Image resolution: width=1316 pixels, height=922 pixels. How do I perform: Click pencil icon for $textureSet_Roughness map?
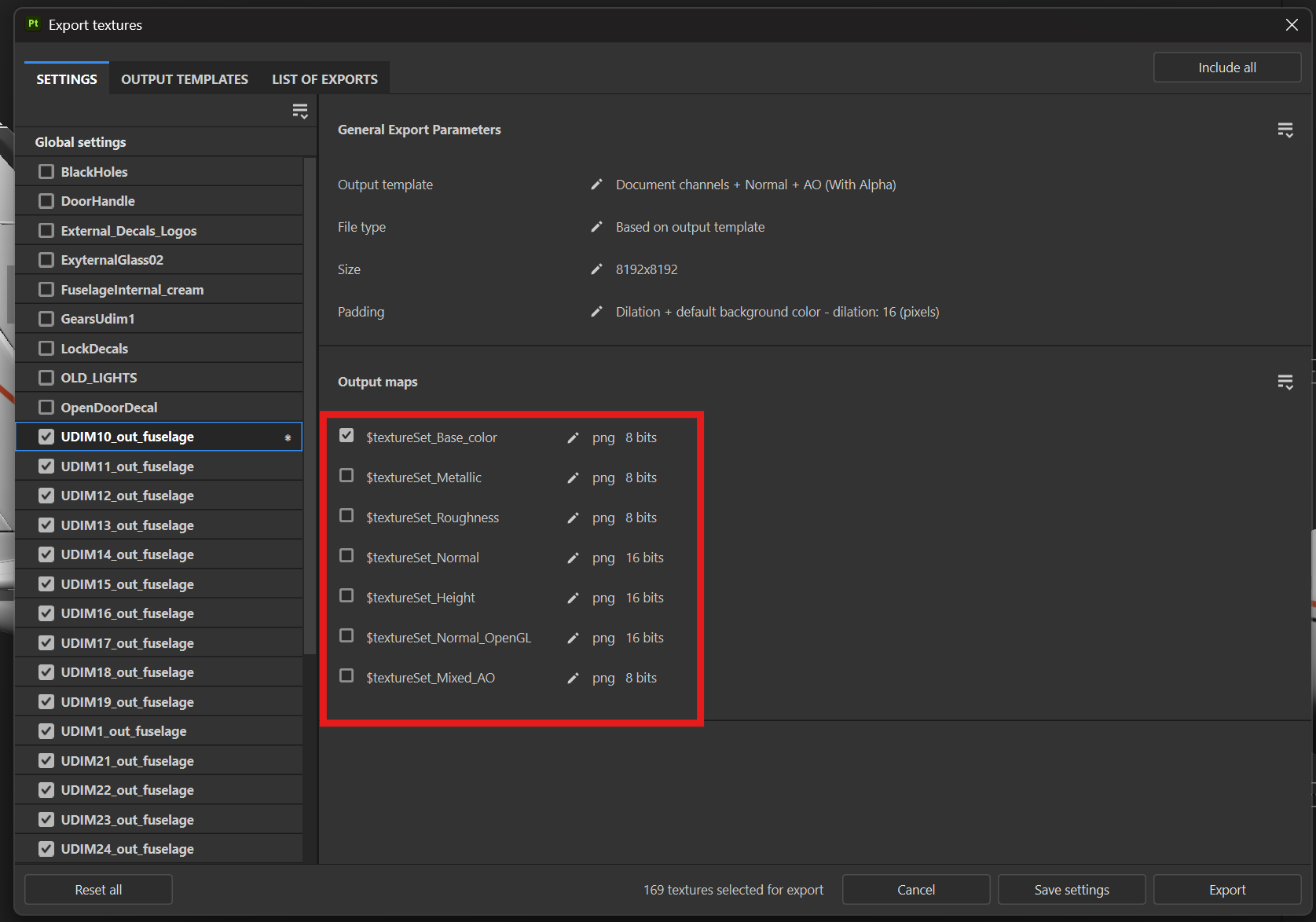point(573,518)
